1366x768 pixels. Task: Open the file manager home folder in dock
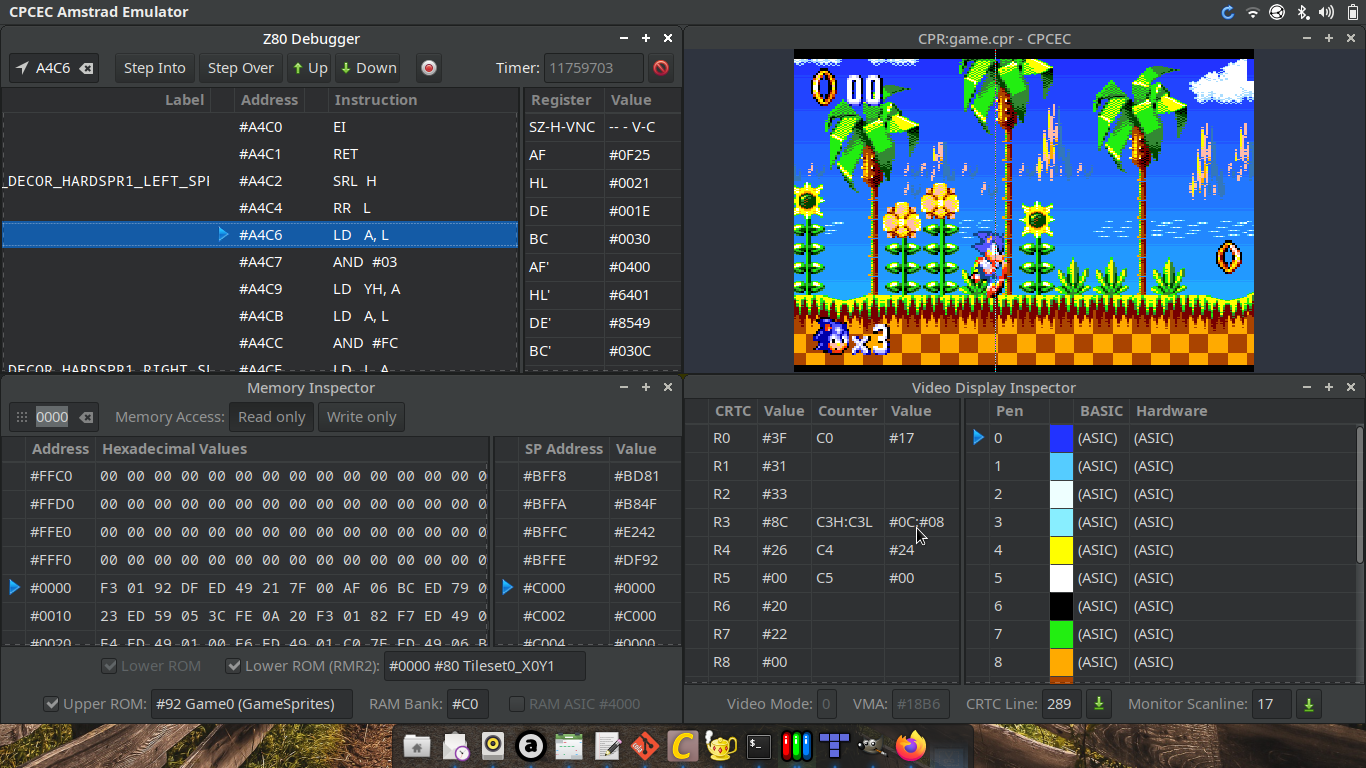click(417, 746)
